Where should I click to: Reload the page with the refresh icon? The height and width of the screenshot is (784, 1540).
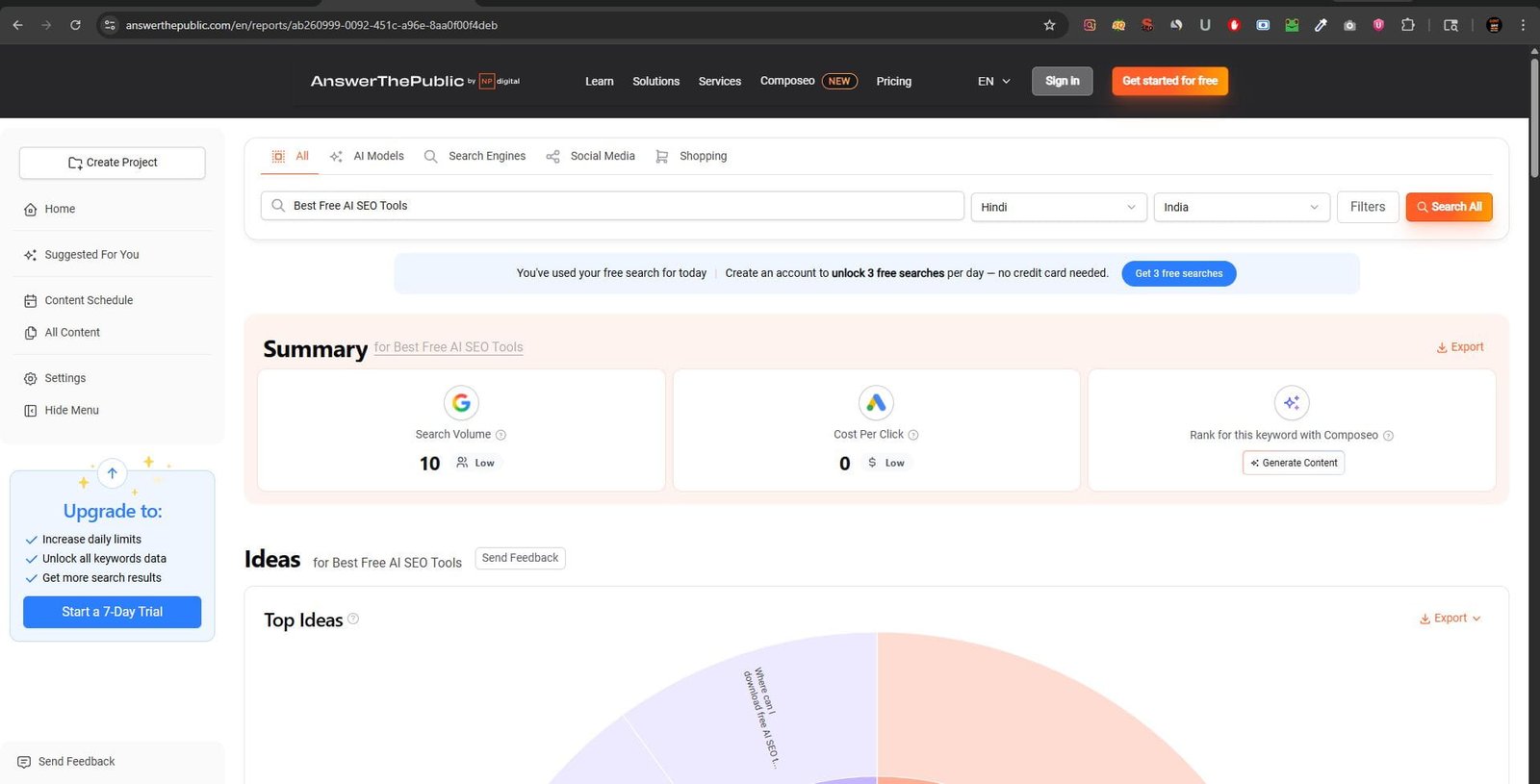point(75,25)
